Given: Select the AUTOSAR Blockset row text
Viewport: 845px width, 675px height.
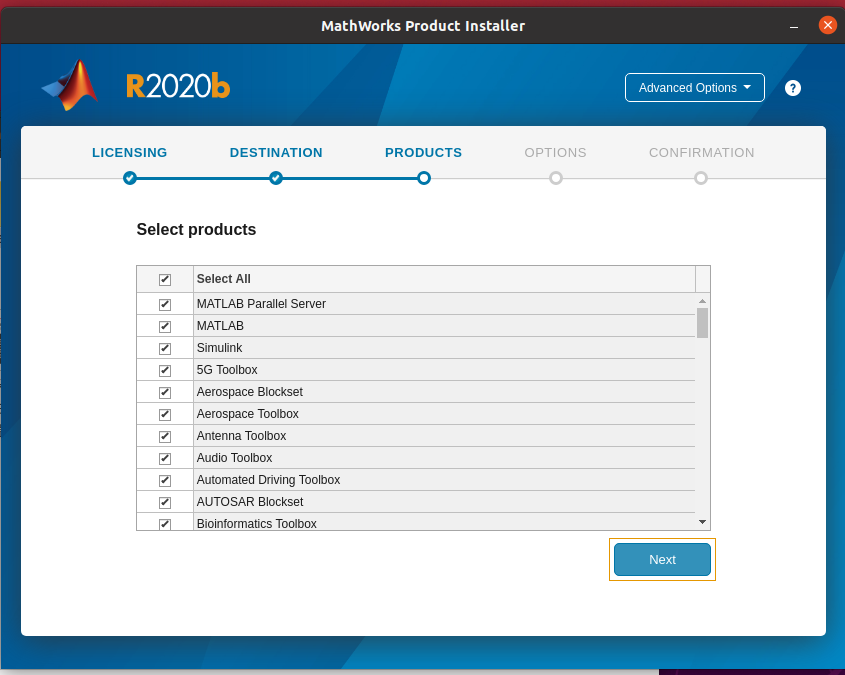Looking at the screenshot, I should (x=250, y=502).
